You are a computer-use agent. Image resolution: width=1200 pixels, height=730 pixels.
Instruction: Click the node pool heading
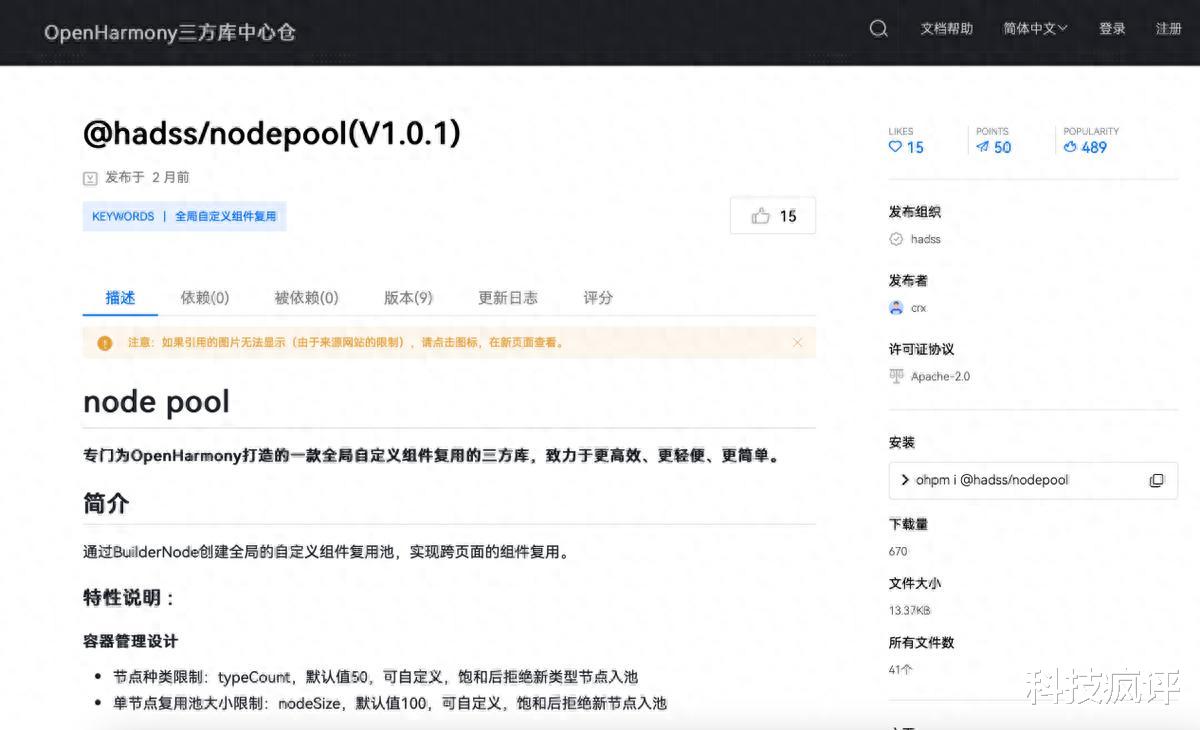click(x=156, y=402)
